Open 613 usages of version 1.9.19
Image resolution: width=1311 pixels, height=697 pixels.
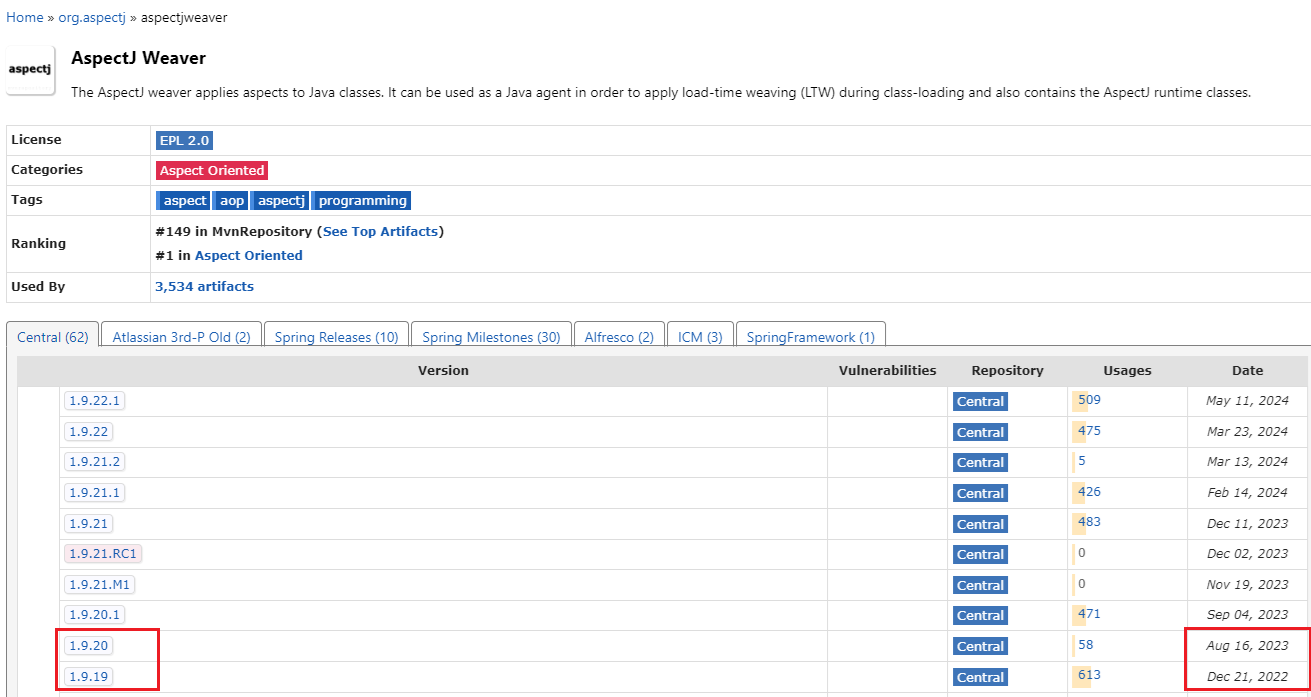tap(1089, 675)
